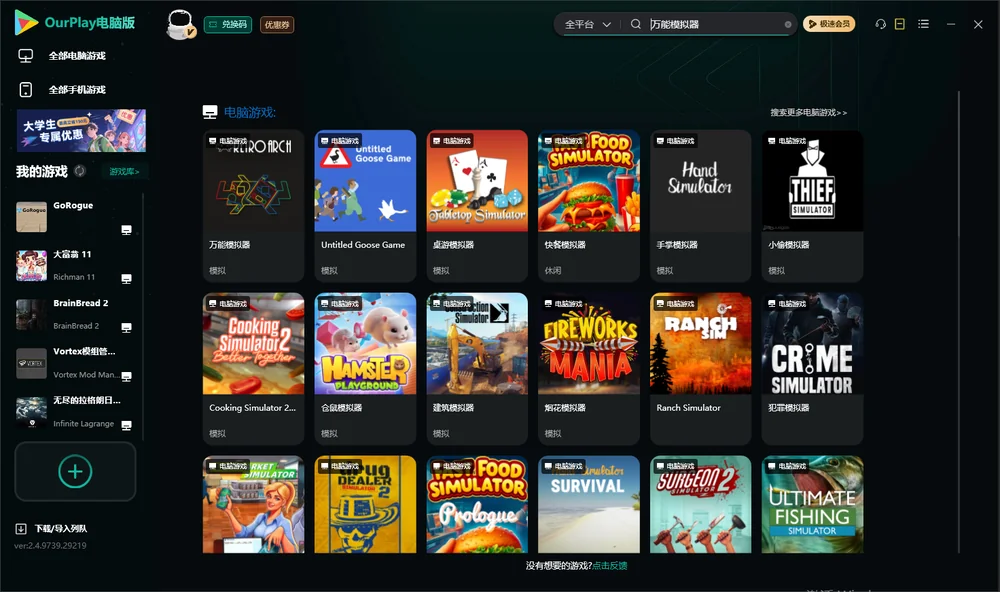1000x592 pixels.
Task: Open the 仓鼠模拟器 Hamster Playground card
Action: click(365, 368)
